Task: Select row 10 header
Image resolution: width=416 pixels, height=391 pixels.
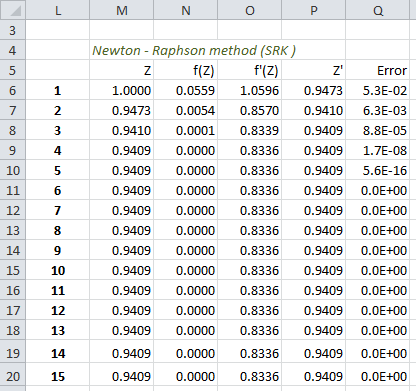Action: point(13,170)
